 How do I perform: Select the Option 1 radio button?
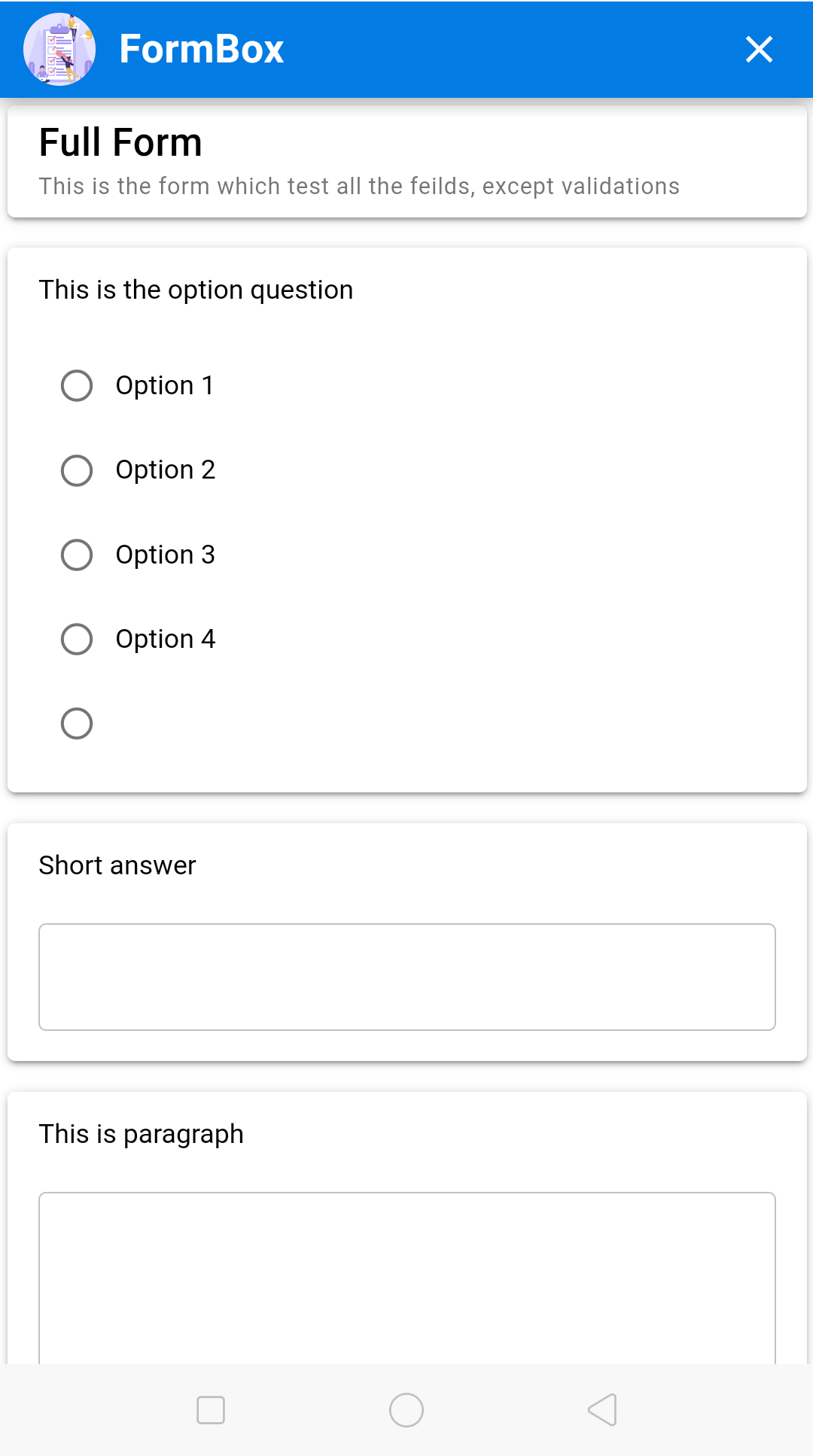click(76, 386)
